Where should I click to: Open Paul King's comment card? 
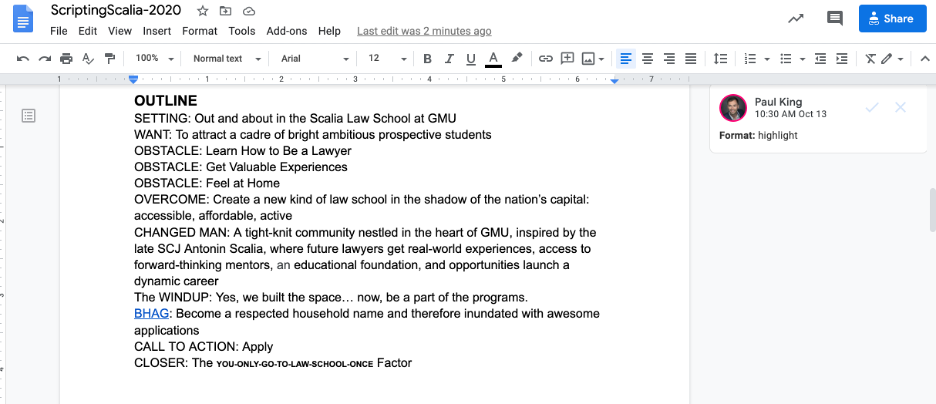818,119
